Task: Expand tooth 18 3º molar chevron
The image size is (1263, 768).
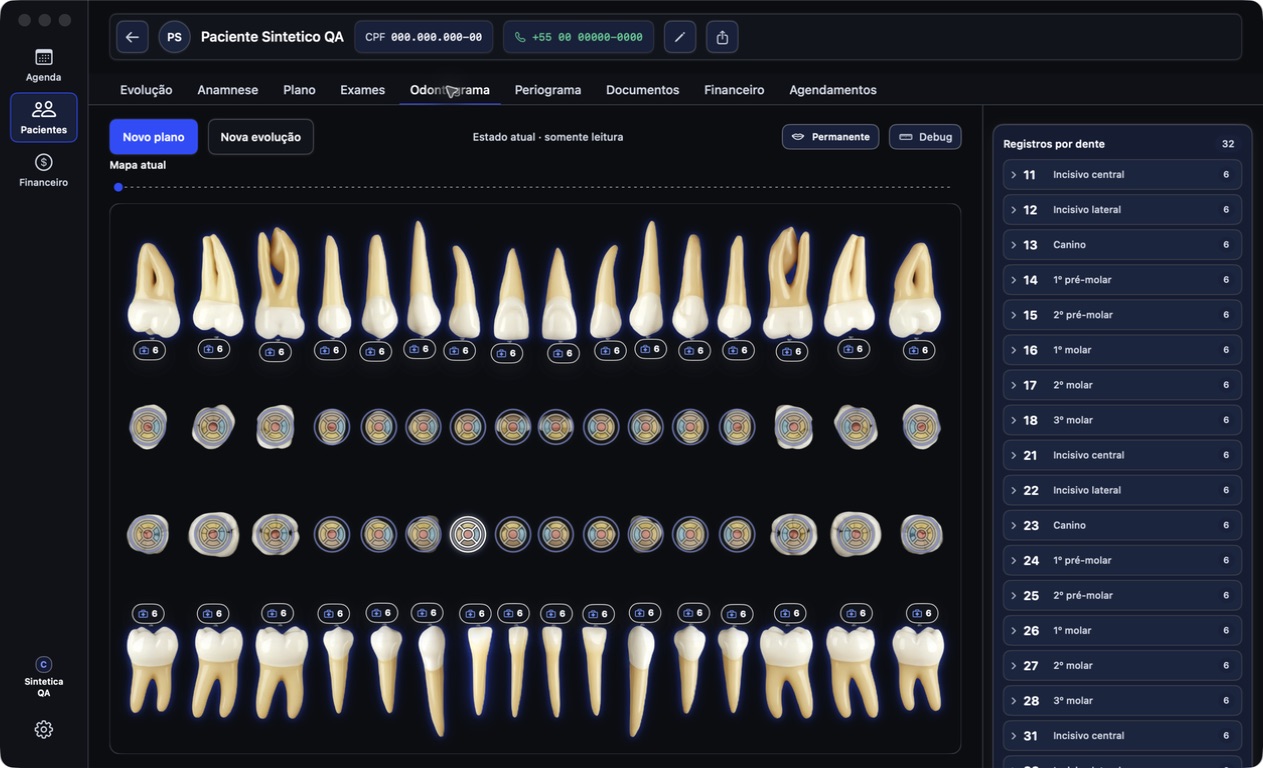Action: pos(1013,420)
